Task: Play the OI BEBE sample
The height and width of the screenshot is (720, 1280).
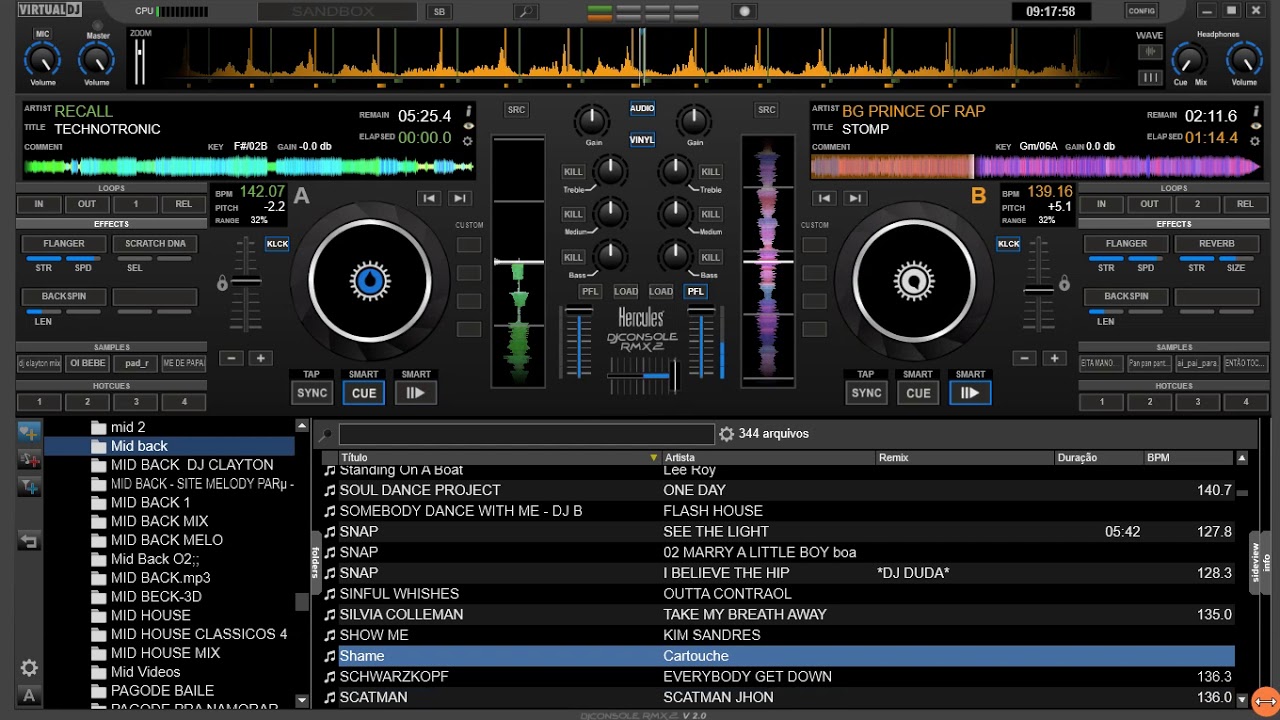Action: coord(88,364)
